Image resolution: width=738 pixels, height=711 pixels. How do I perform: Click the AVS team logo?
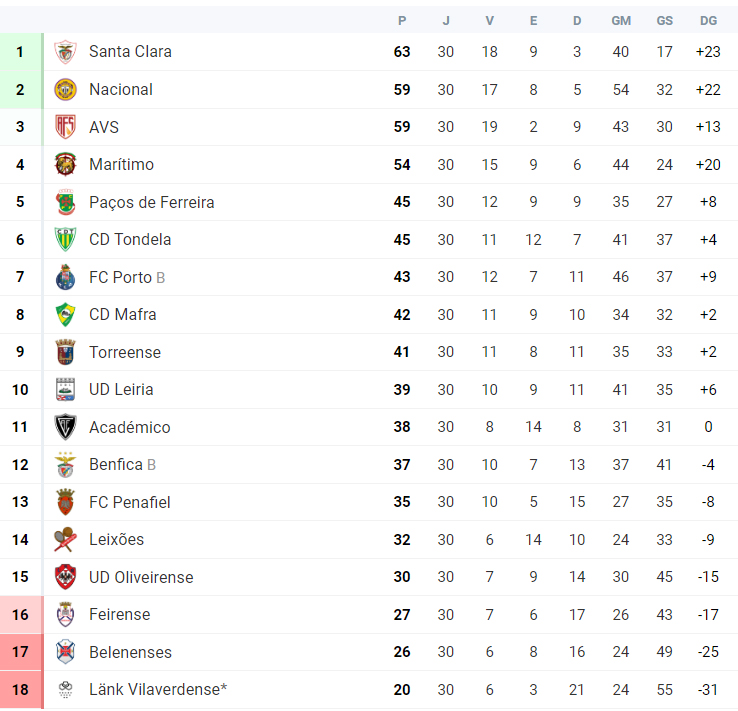point(65,127)
